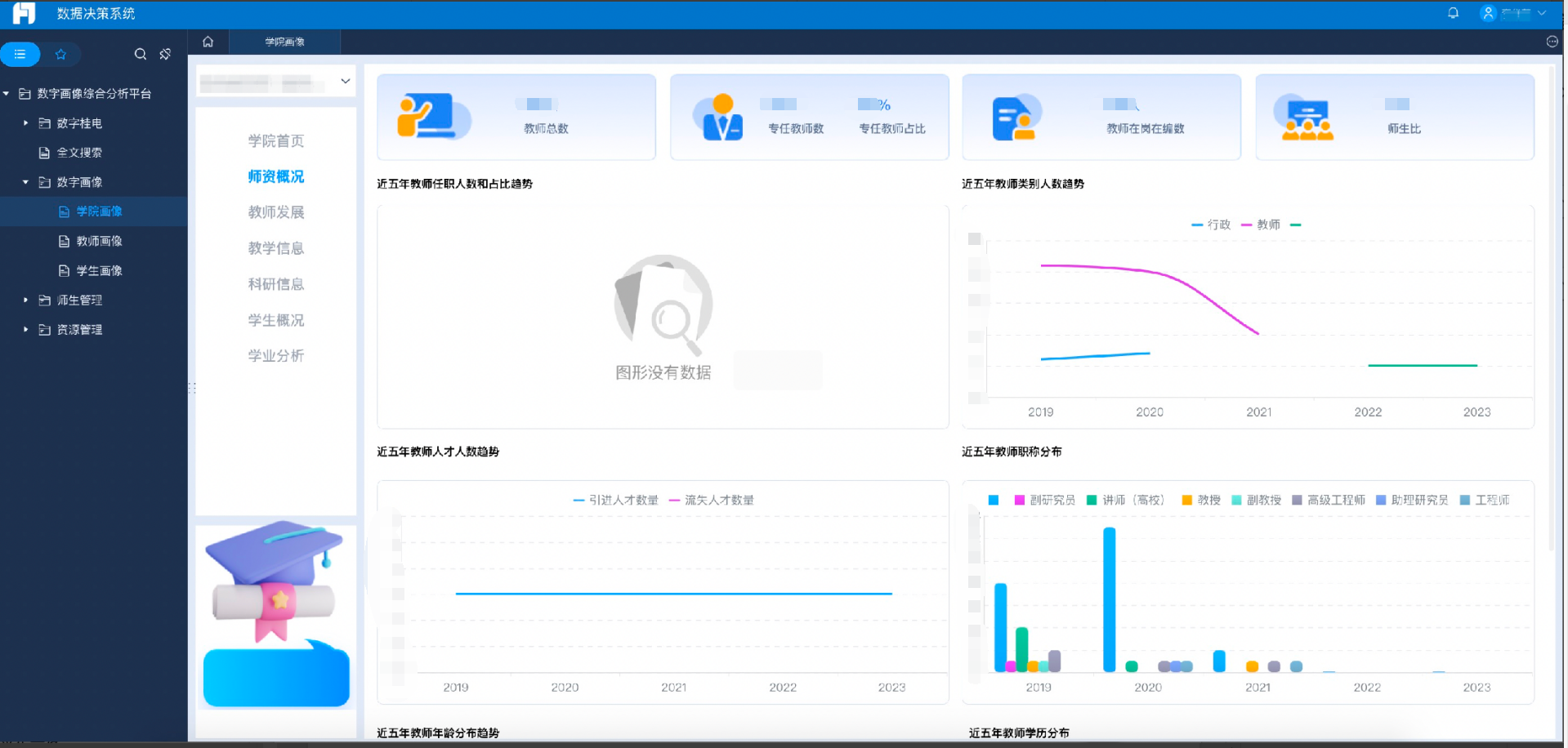1568x748 pixels.
Task: Switch to favorites star view
Action: [60, 54]
